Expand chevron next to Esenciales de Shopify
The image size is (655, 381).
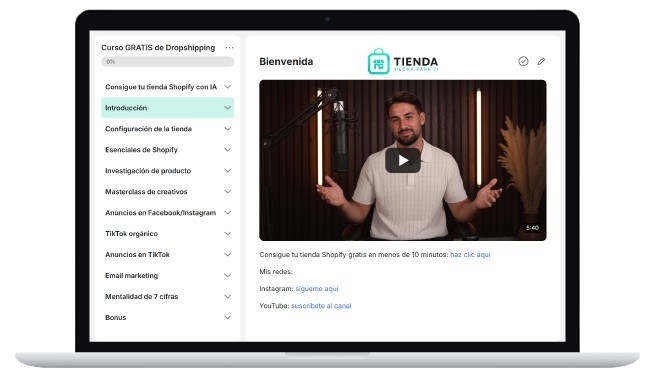coord(228,150)
